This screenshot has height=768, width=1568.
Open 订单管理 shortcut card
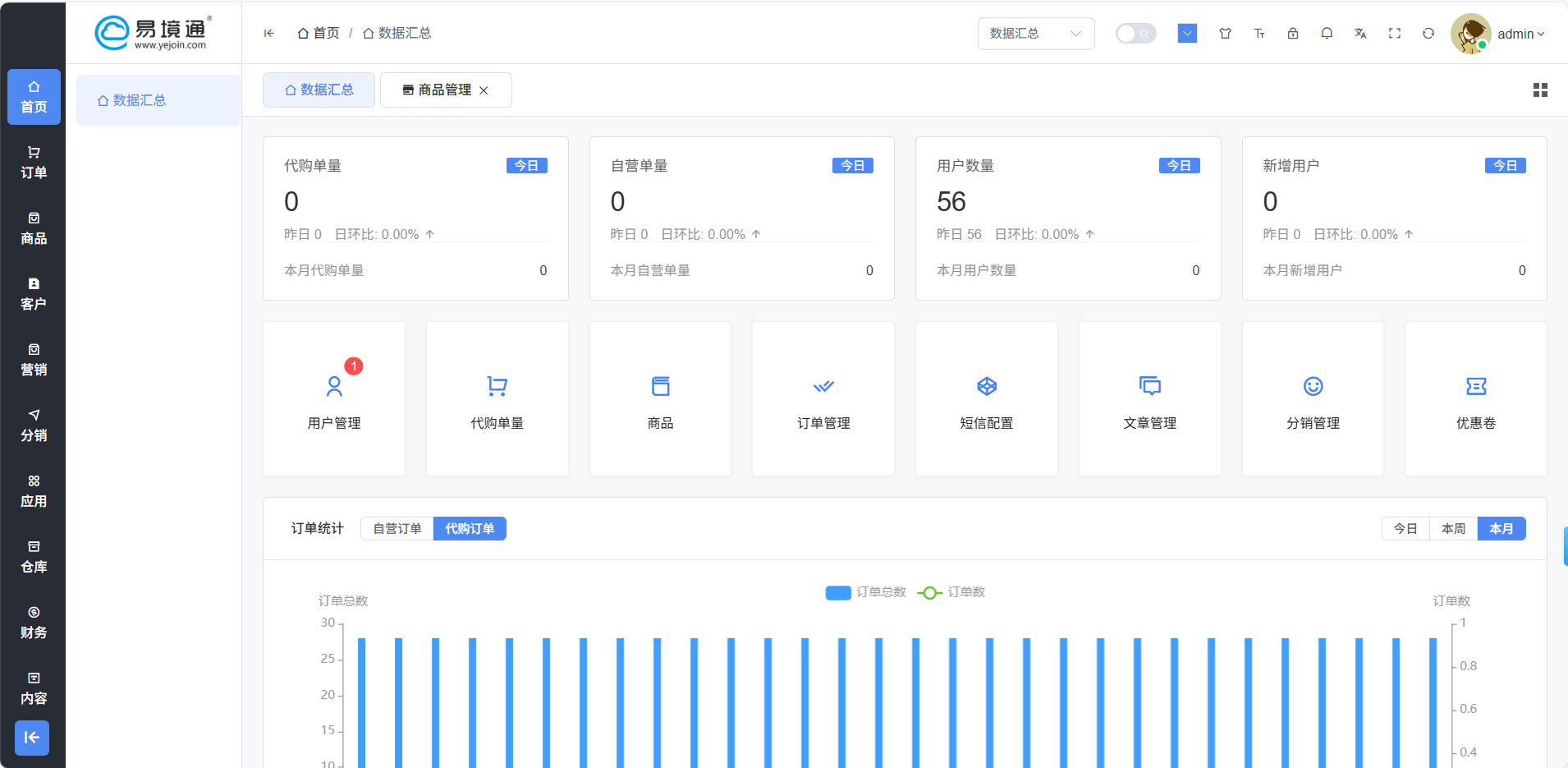tap(823, 398)
